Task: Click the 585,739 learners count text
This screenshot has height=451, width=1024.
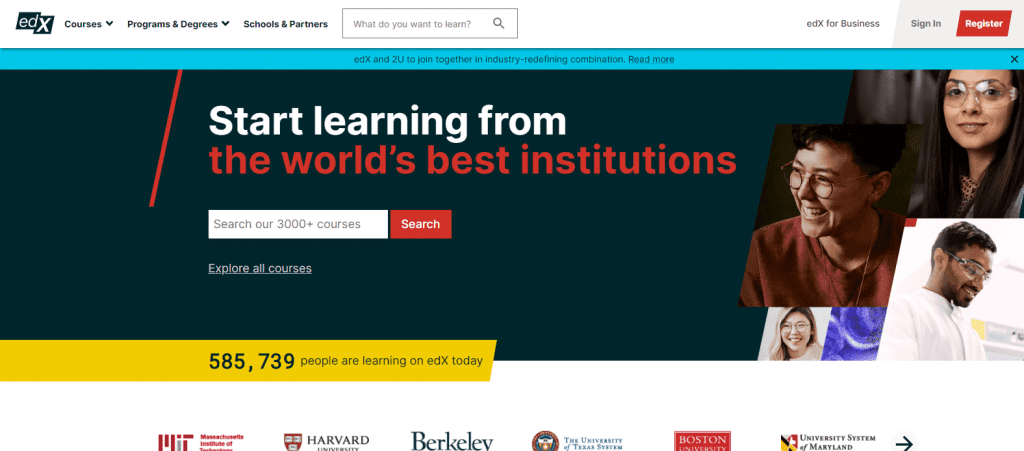Action: click(251, 361)
